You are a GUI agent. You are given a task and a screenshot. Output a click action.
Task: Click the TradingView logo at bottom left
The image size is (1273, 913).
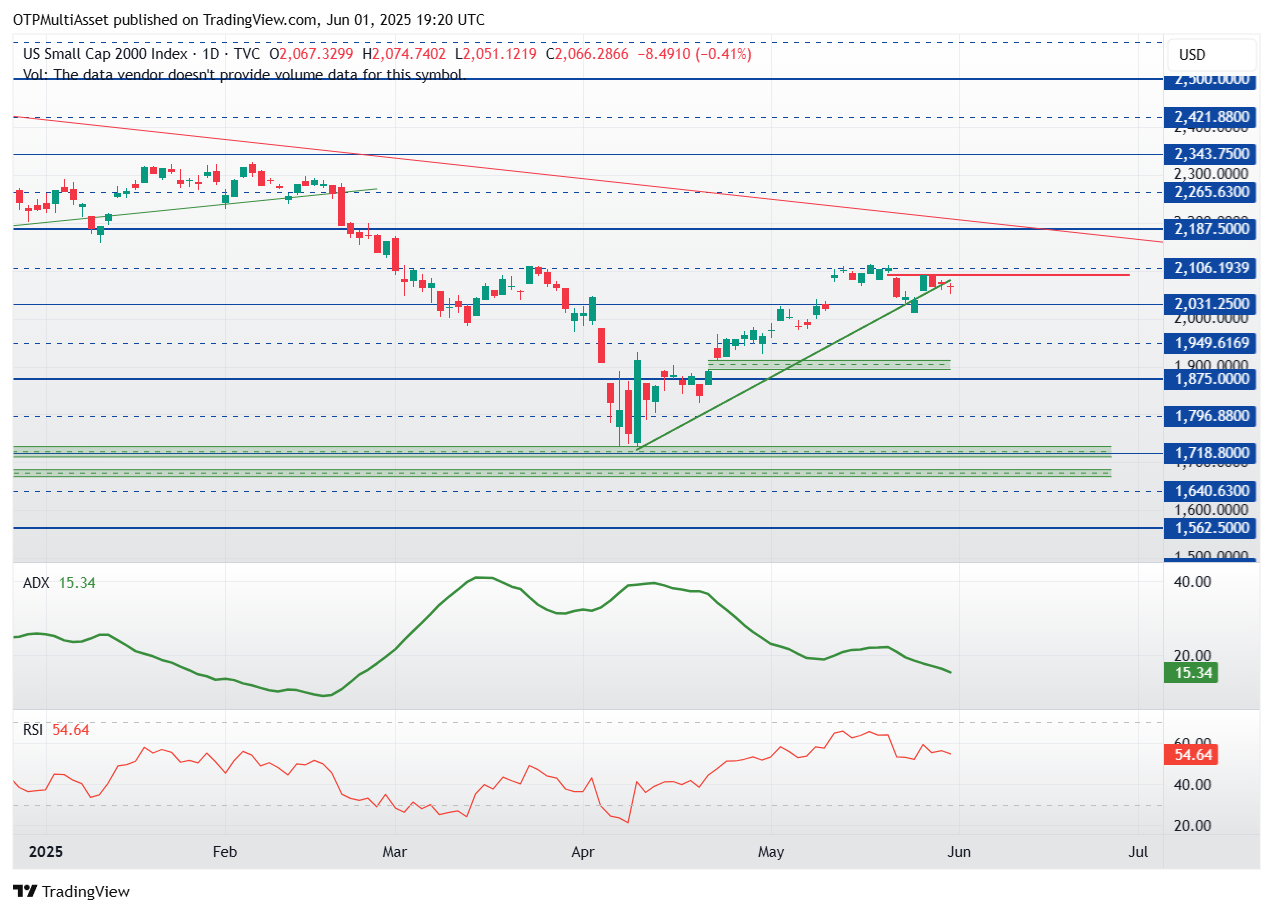pyautogui.click(x=71, y=891)
